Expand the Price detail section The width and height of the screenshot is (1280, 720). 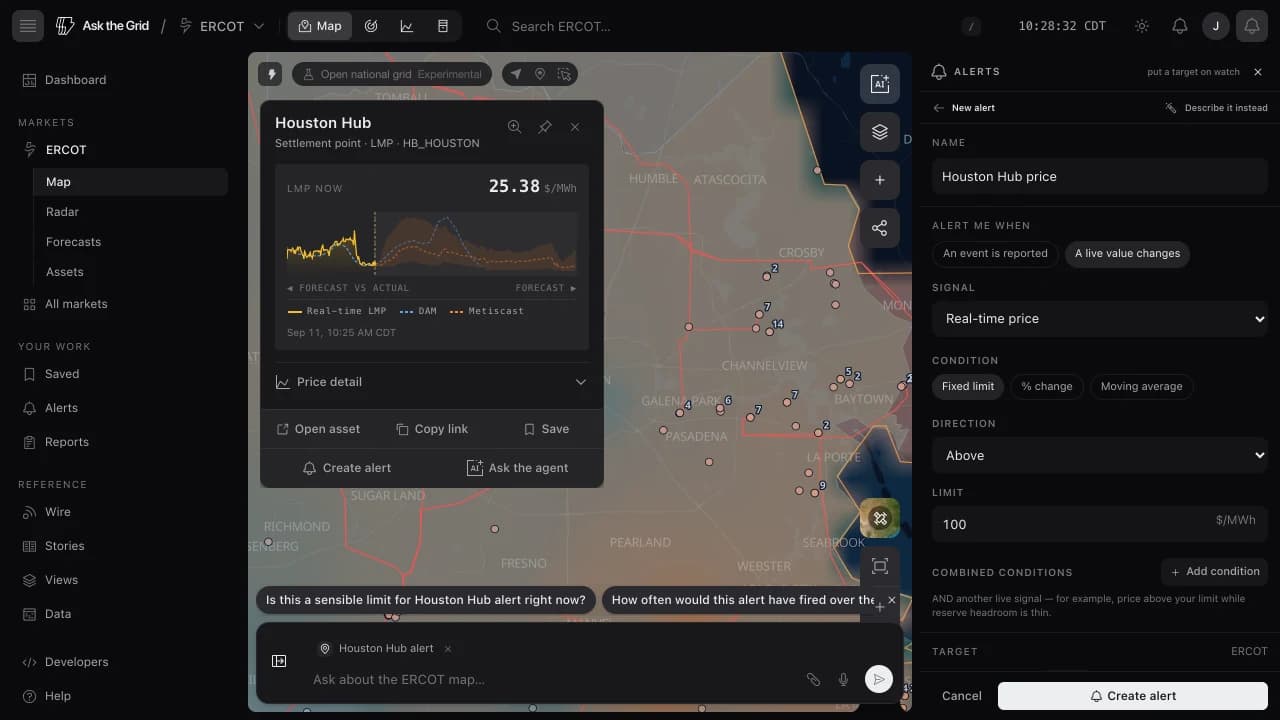click(431, 382)
